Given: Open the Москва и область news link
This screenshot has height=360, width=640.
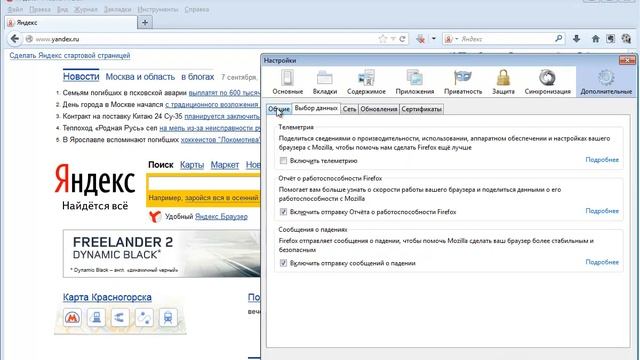Looking at the screenshot, I should pos(140,77).
